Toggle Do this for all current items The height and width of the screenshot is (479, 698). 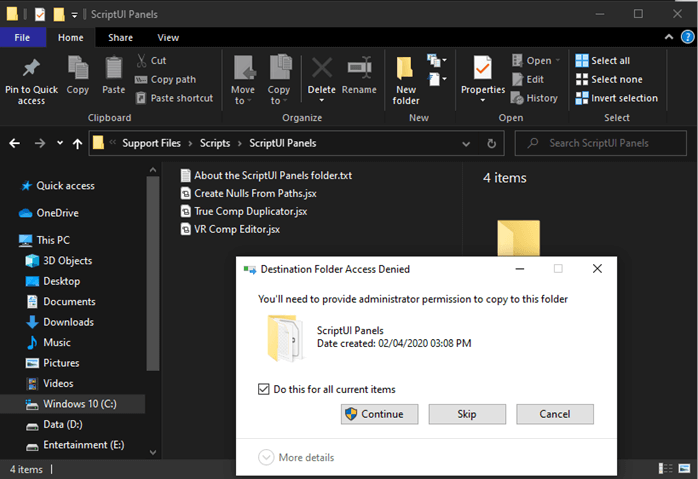pos(264,389)
